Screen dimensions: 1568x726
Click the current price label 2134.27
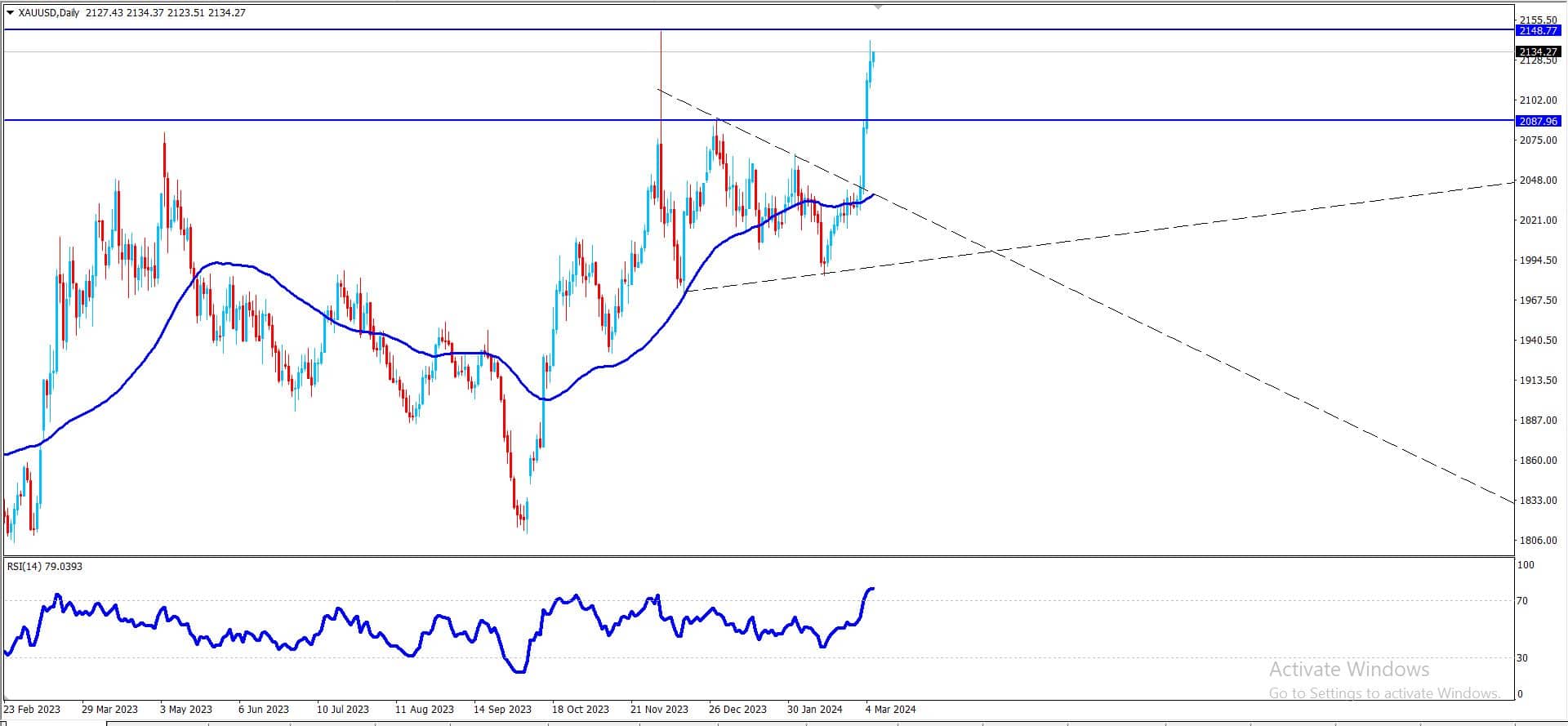tap(1538, 51)
